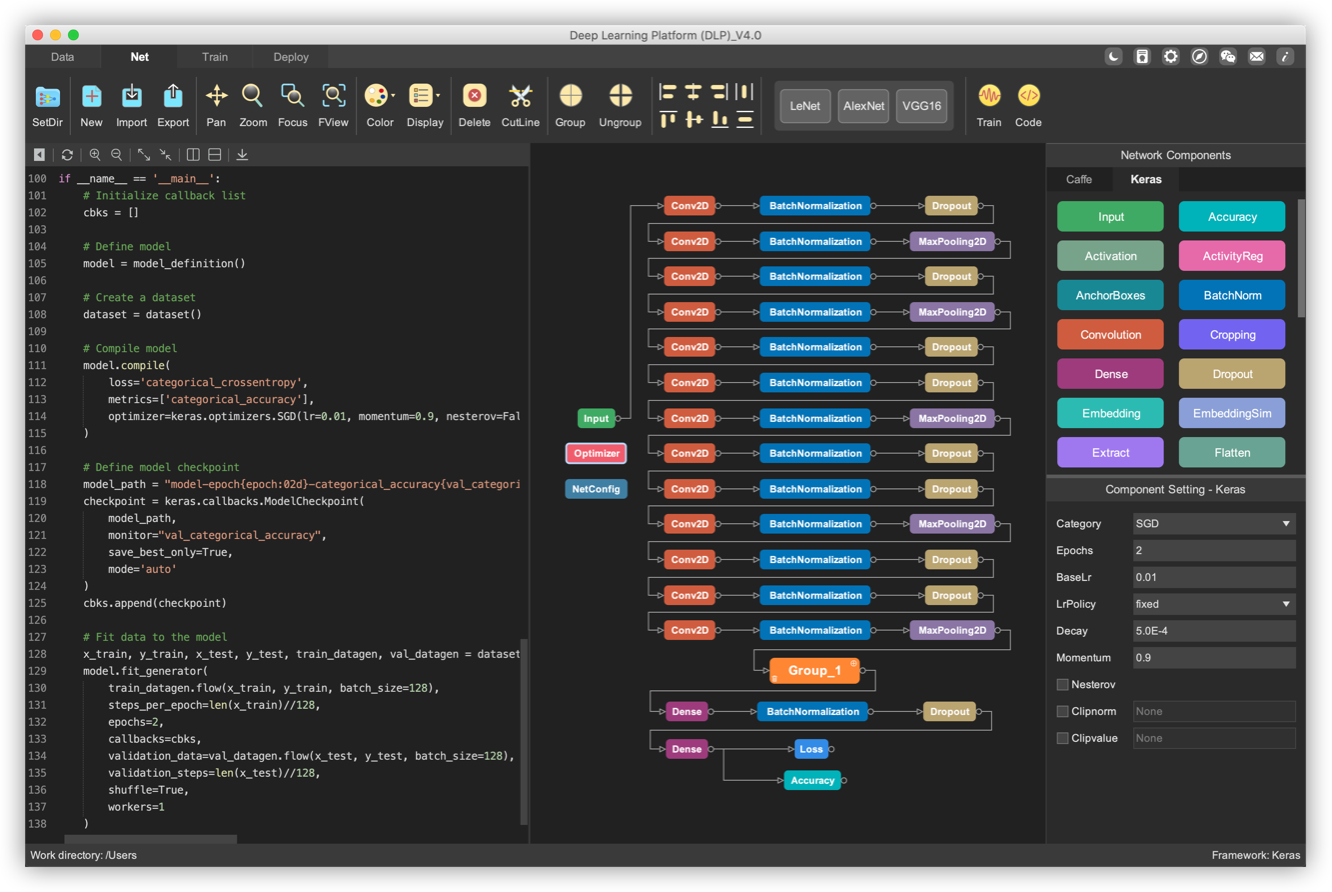
Task: Click the SetDir folder icon
Action: point(47,97)
